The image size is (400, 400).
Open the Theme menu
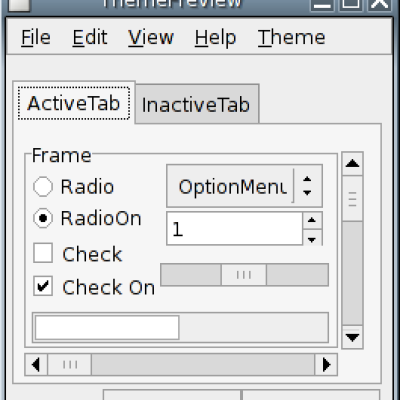(x=292, y=37)
